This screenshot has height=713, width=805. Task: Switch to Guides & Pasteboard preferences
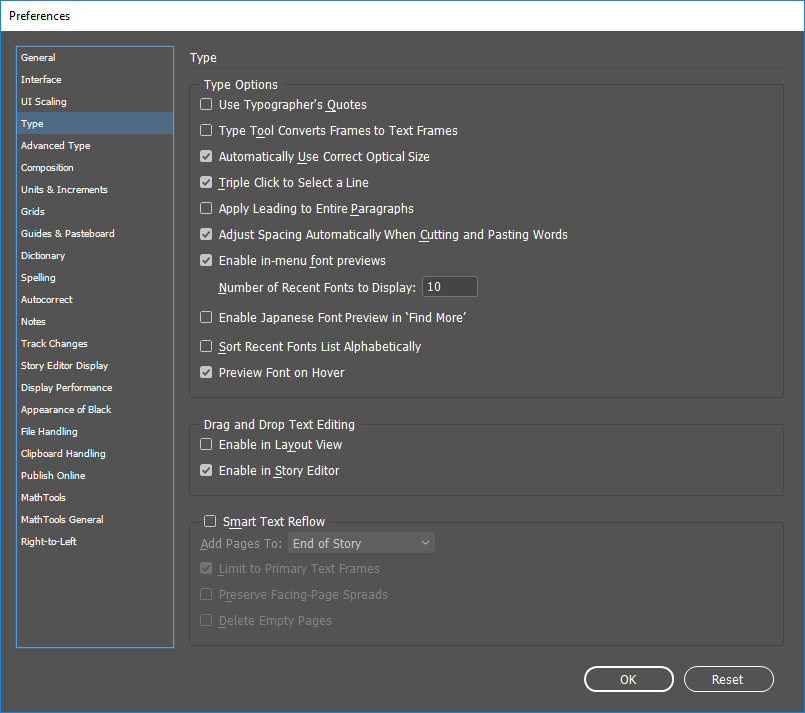68,234
